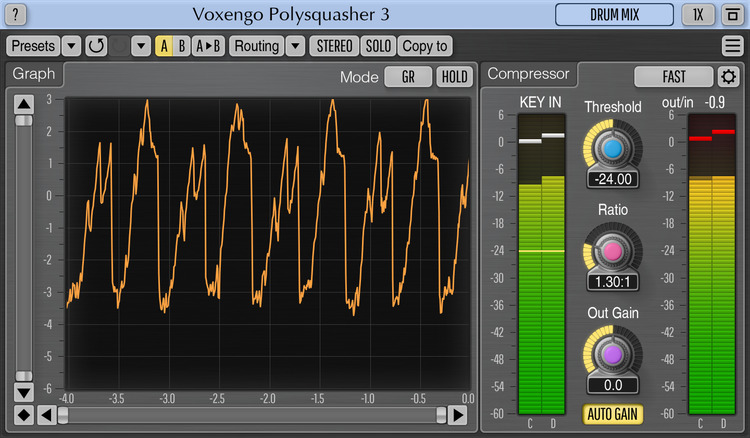The width and height of the screenshot is (750, 438).
Task: Click the Copy to button
Action: (x=425, y=46)
